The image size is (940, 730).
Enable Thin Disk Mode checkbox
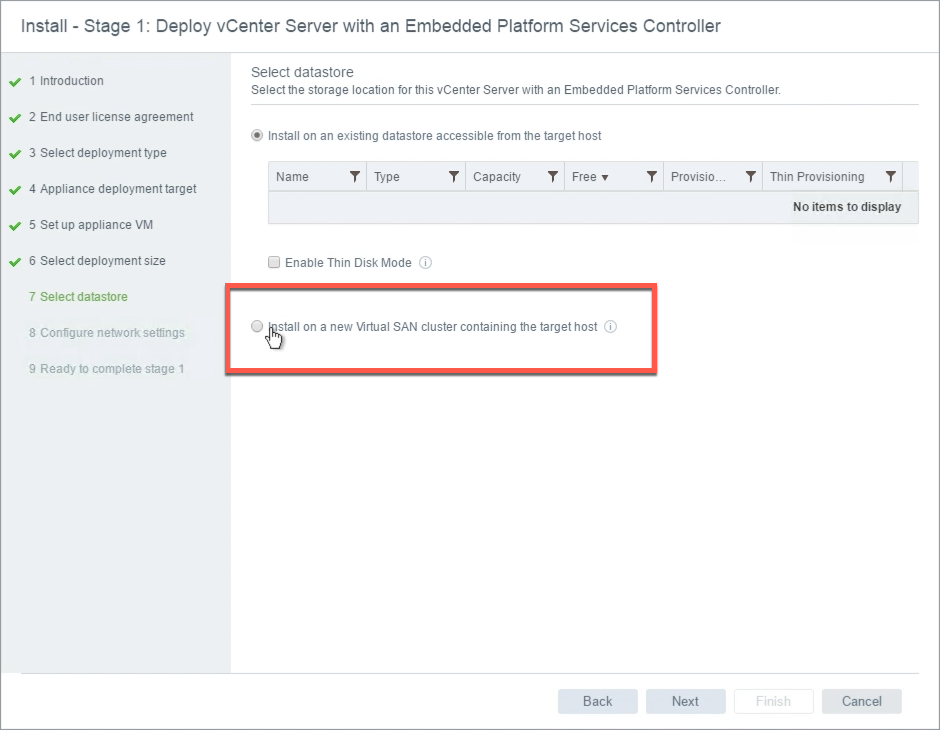click(x=274, y=262)
